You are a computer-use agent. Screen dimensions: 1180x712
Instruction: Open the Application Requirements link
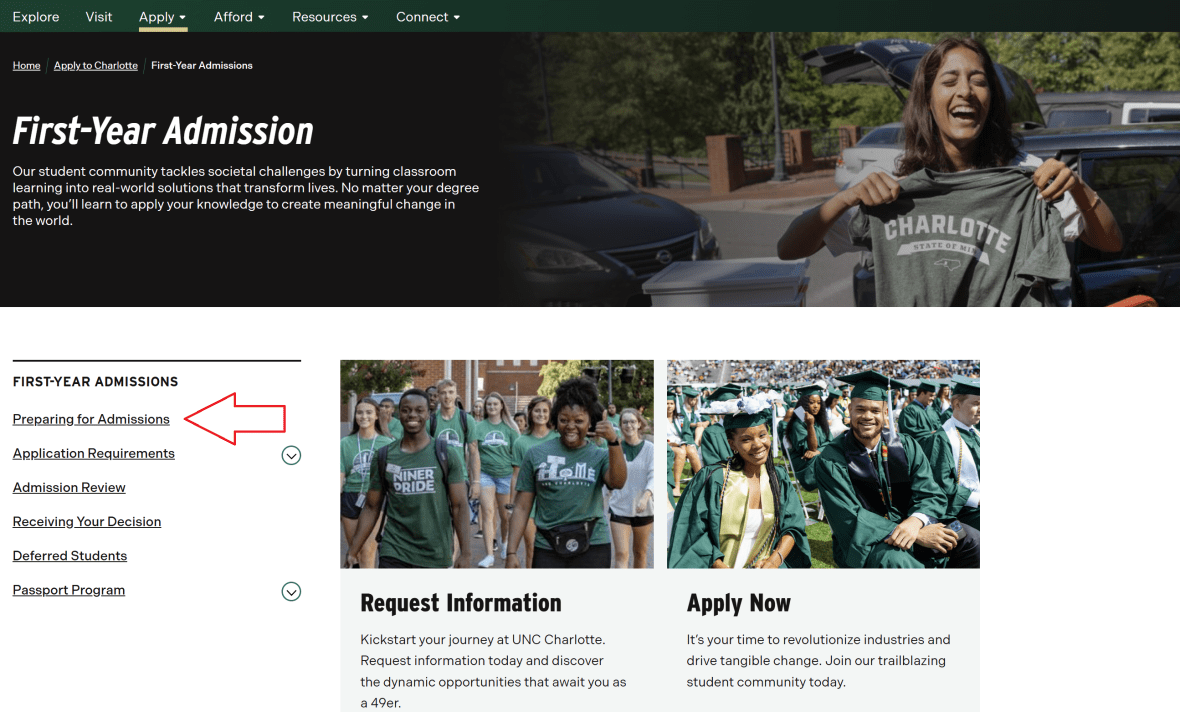click(94, 453)
